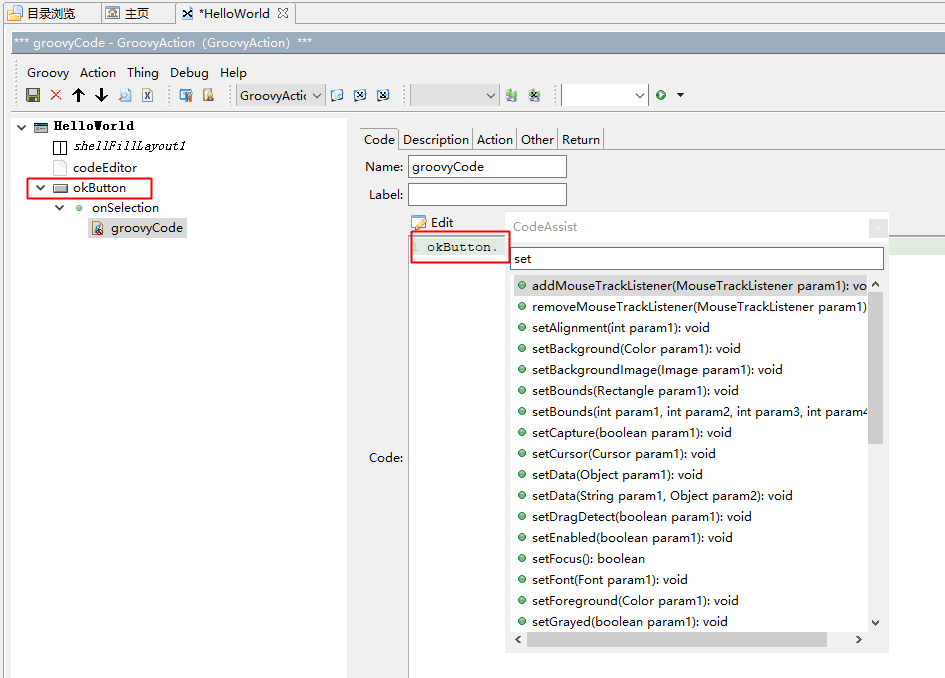Image resolution: width=945 pixels, height=678 pixels.
Task: Open the Thing menu
Action: (143, 73)
